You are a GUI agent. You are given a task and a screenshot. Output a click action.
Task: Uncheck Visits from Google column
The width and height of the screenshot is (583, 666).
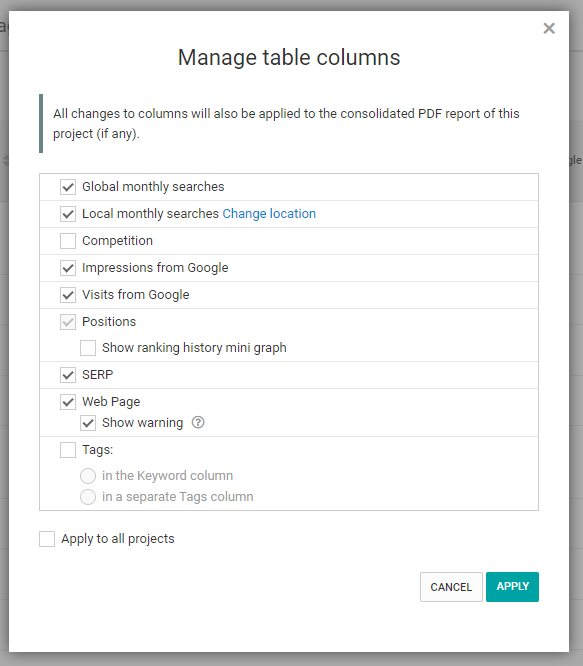(68, 295)
